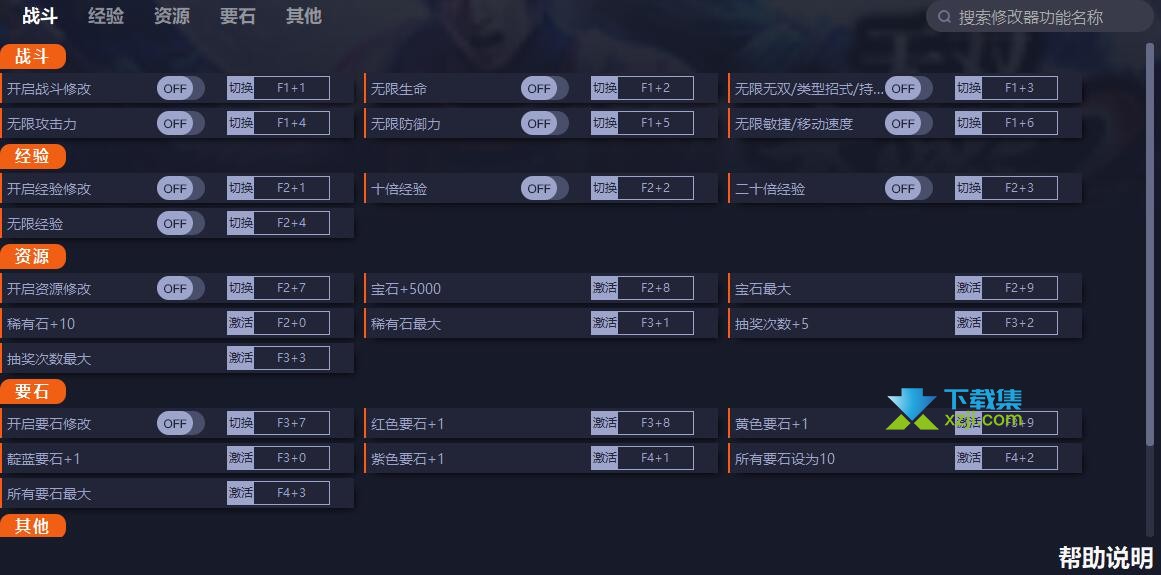Open the 资源 tab
This screenshot has width=1161, height=575.
[172, 16]
